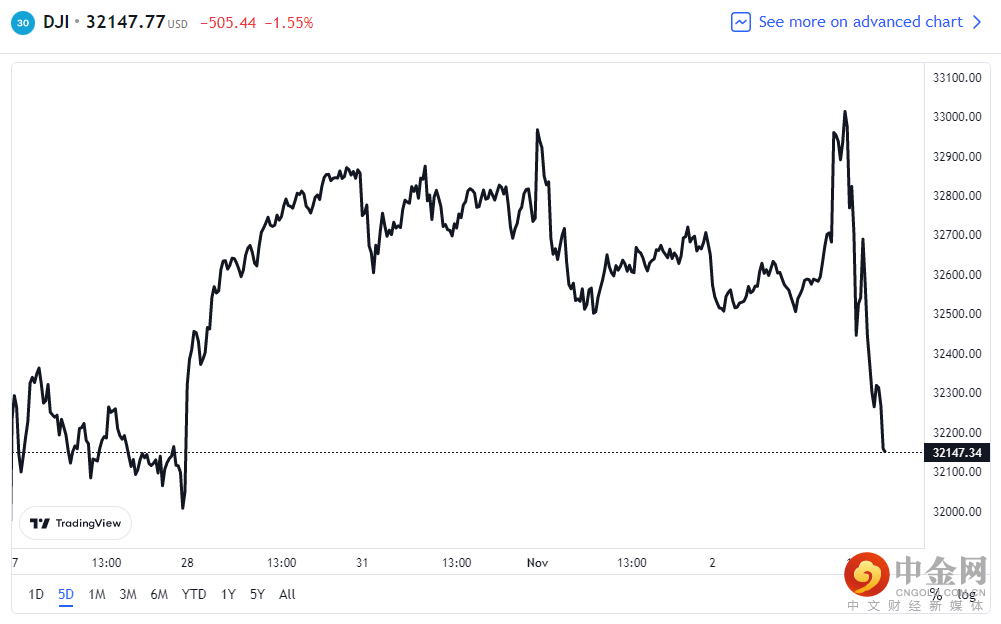Click the 32147.34 current price label

coord(958,452)
